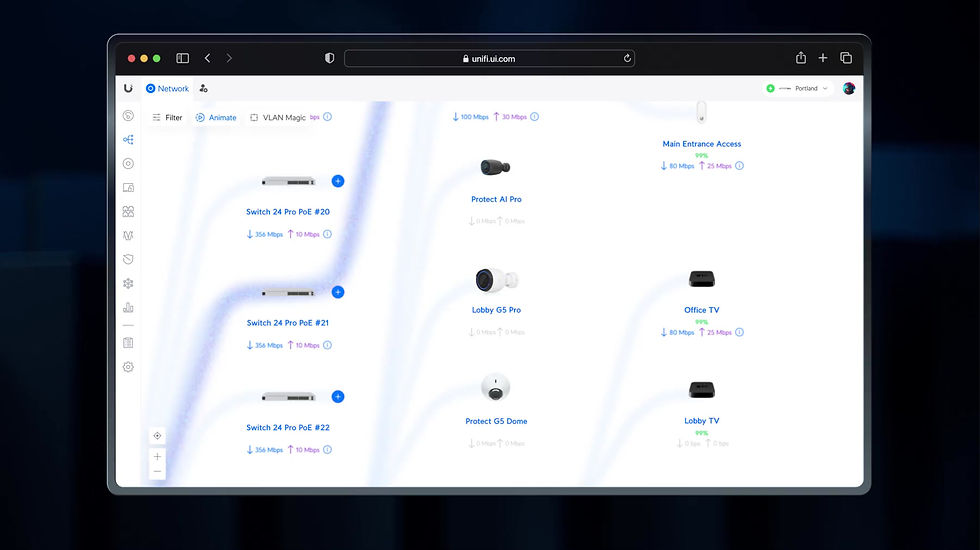Toggle the Safari sidebar
The height and width of the screenshot is (550, 980).
(182, 58)
